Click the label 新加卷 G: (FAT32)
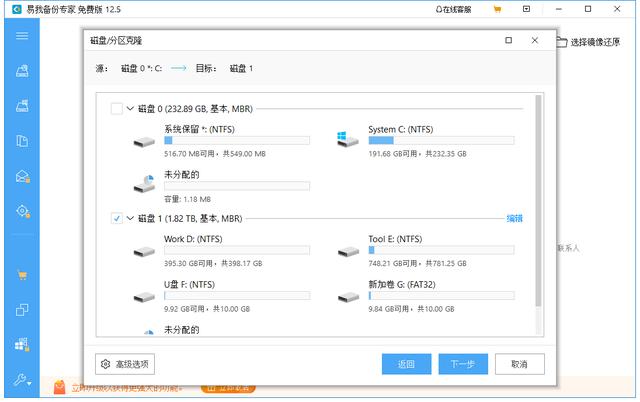 tap(402, 284)
